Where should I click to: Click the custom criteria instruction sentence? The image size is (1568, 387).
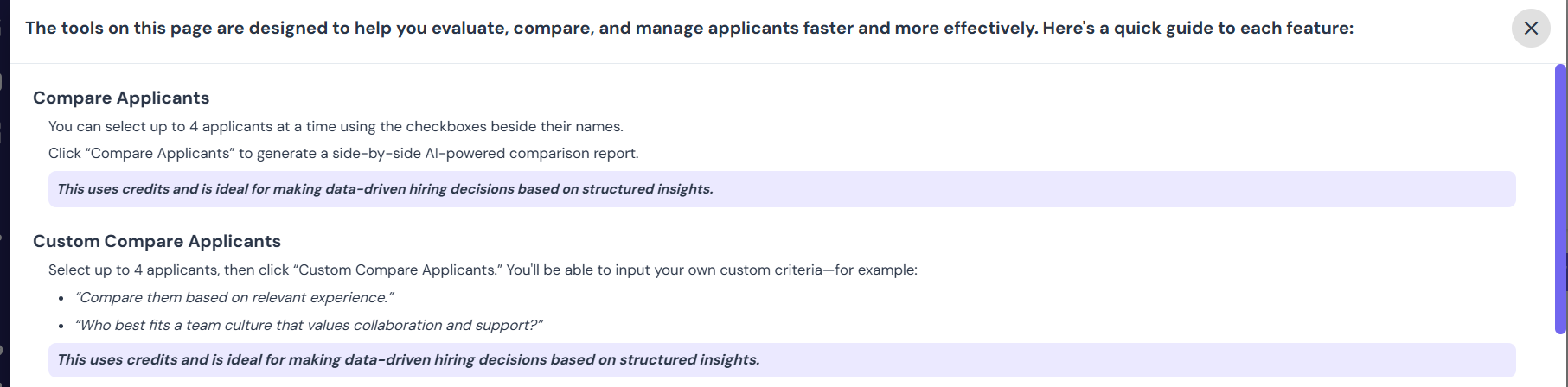[x=483, y=270]
